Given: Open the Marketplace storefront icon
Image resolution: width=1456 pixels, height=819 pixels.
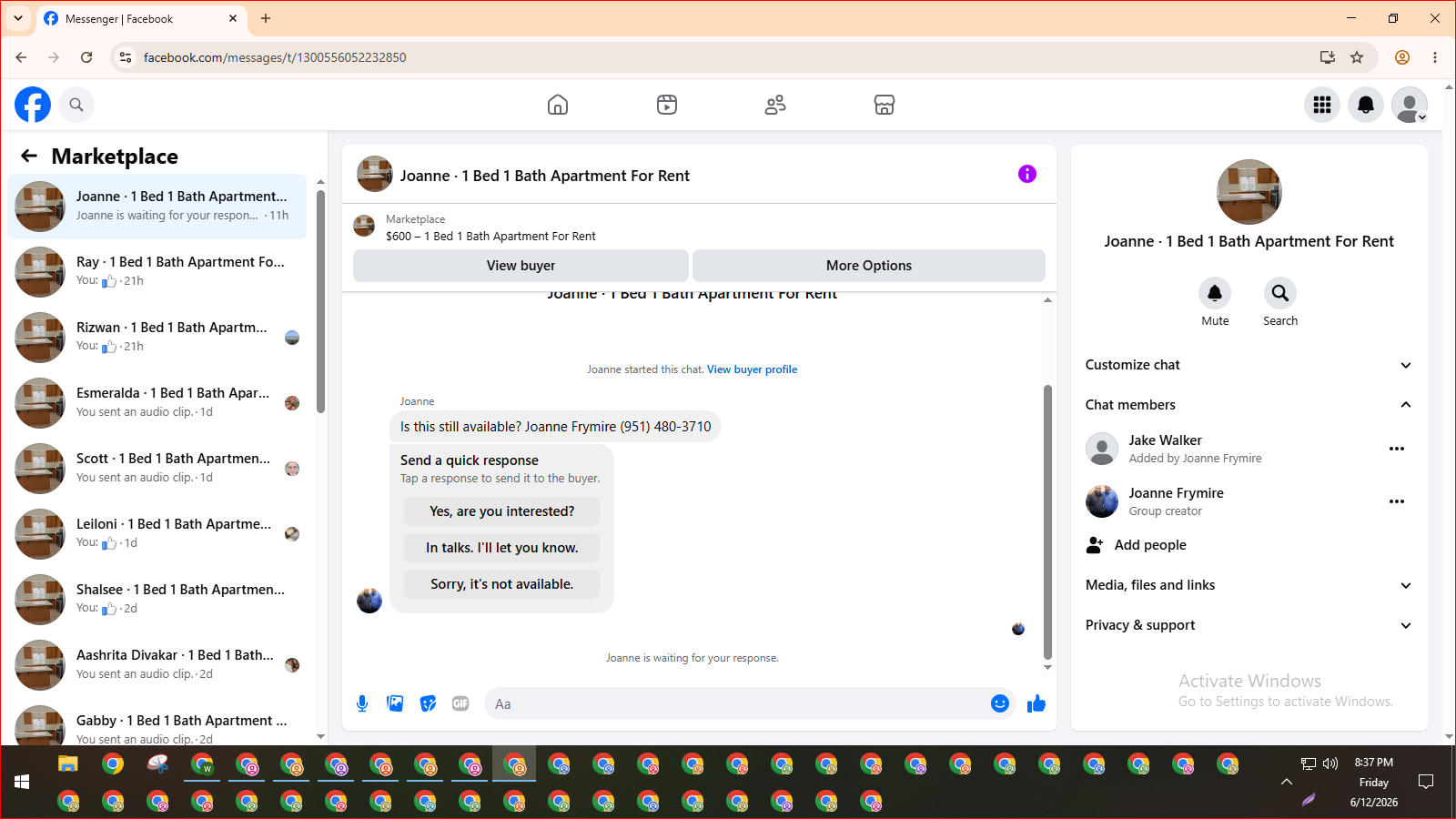Looking at the screenshot, I should point(885,105).
